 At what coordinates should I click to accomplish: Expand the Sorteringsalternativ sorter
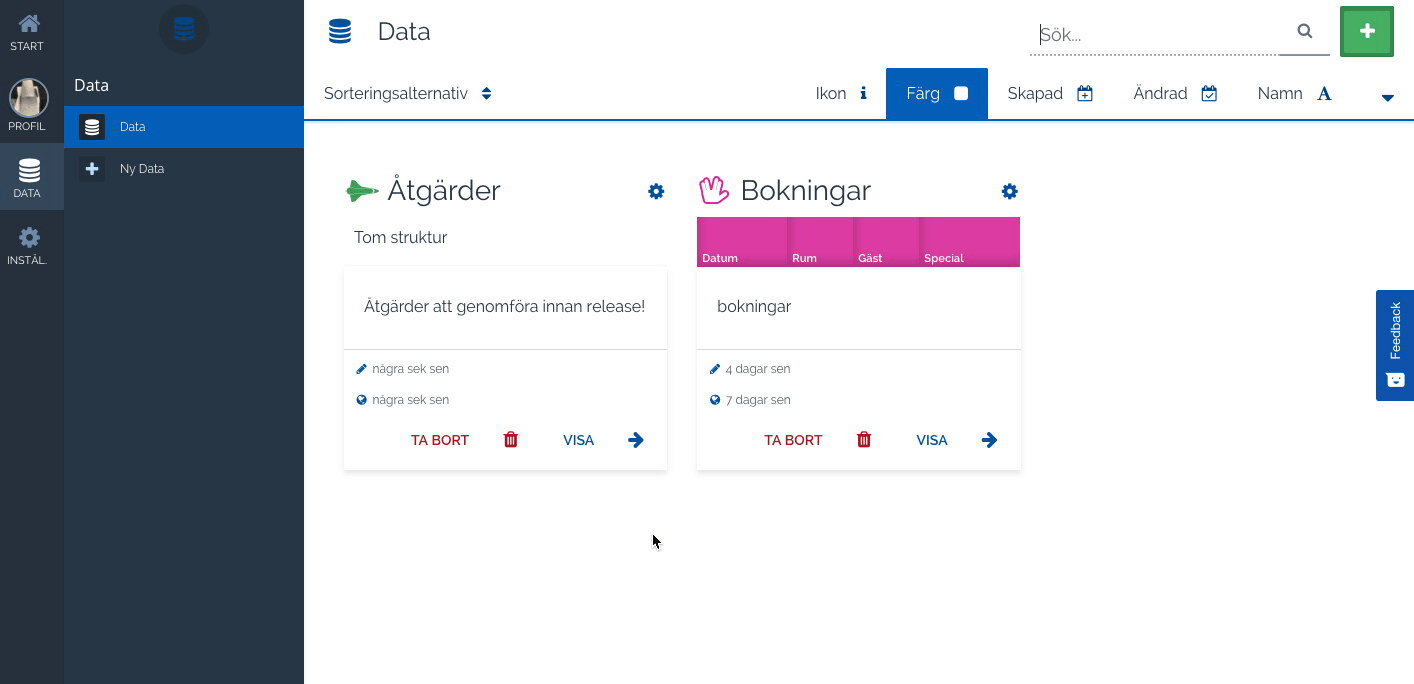click(408, 94)
